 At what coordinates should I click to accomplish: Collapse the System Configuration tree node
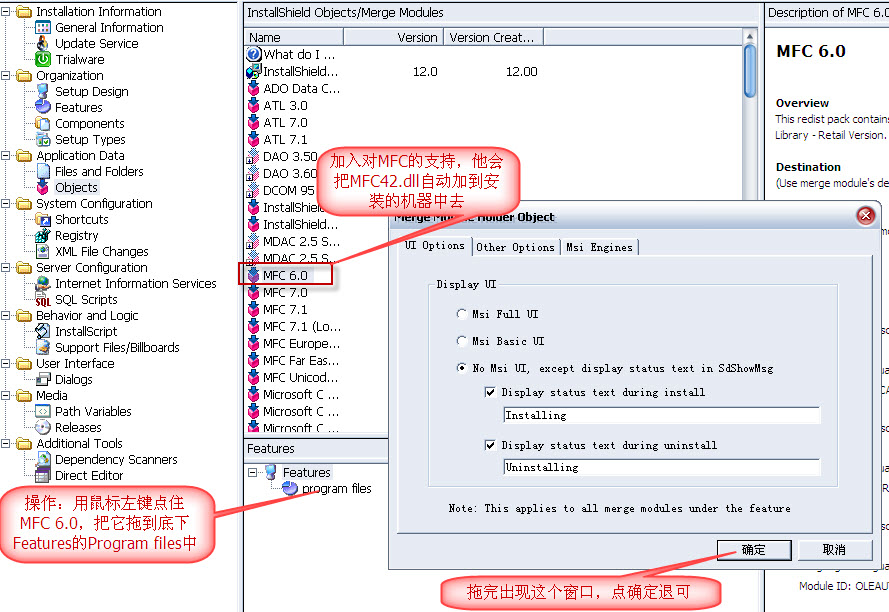[x=6, y=204]
